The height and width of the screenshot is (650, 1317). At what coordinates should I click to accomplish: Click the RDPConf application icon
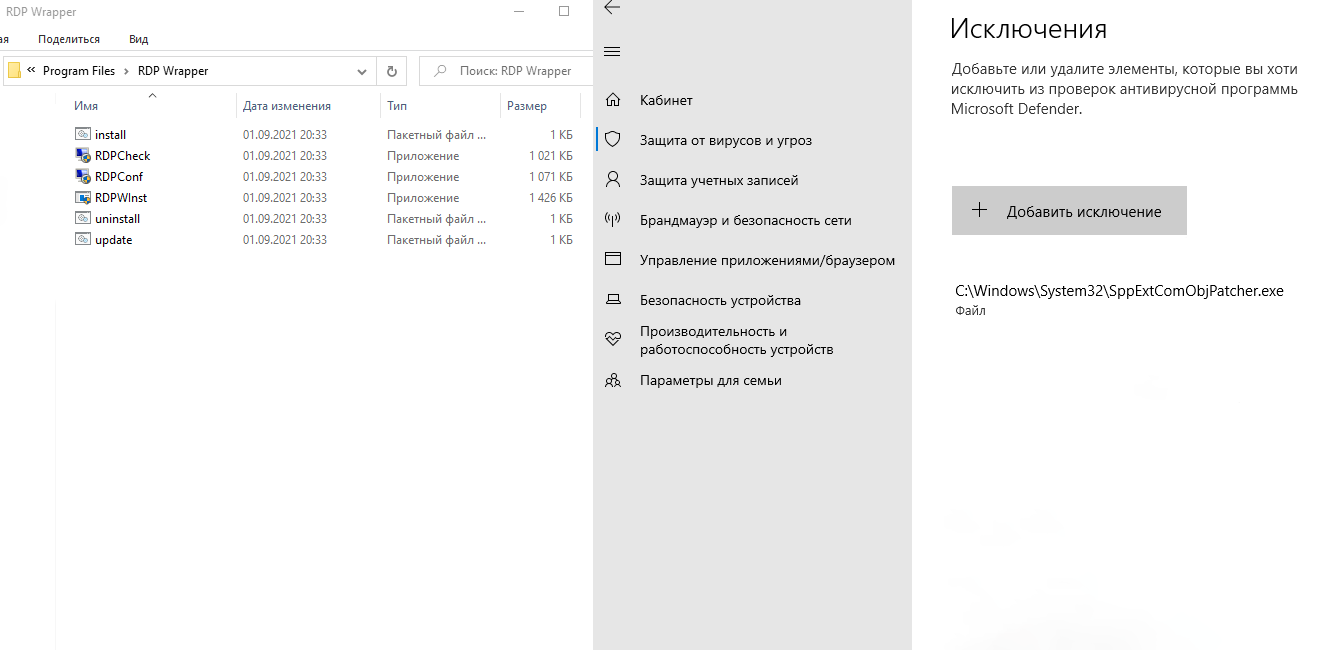point(83,176)
